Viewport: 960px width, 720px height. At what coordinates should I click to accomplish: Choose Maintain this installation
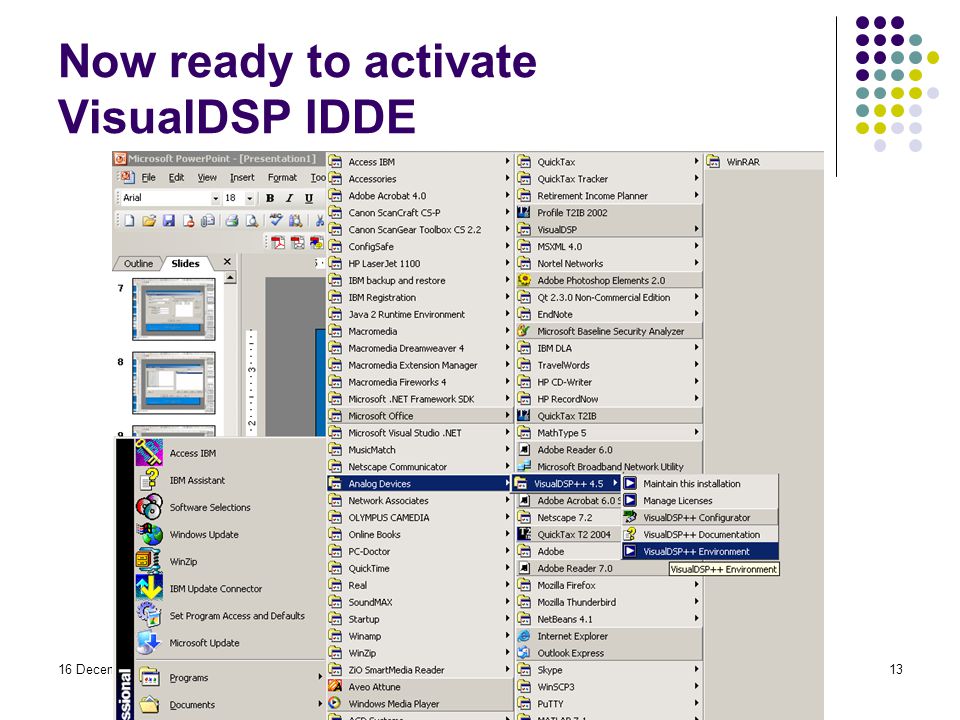700,484
